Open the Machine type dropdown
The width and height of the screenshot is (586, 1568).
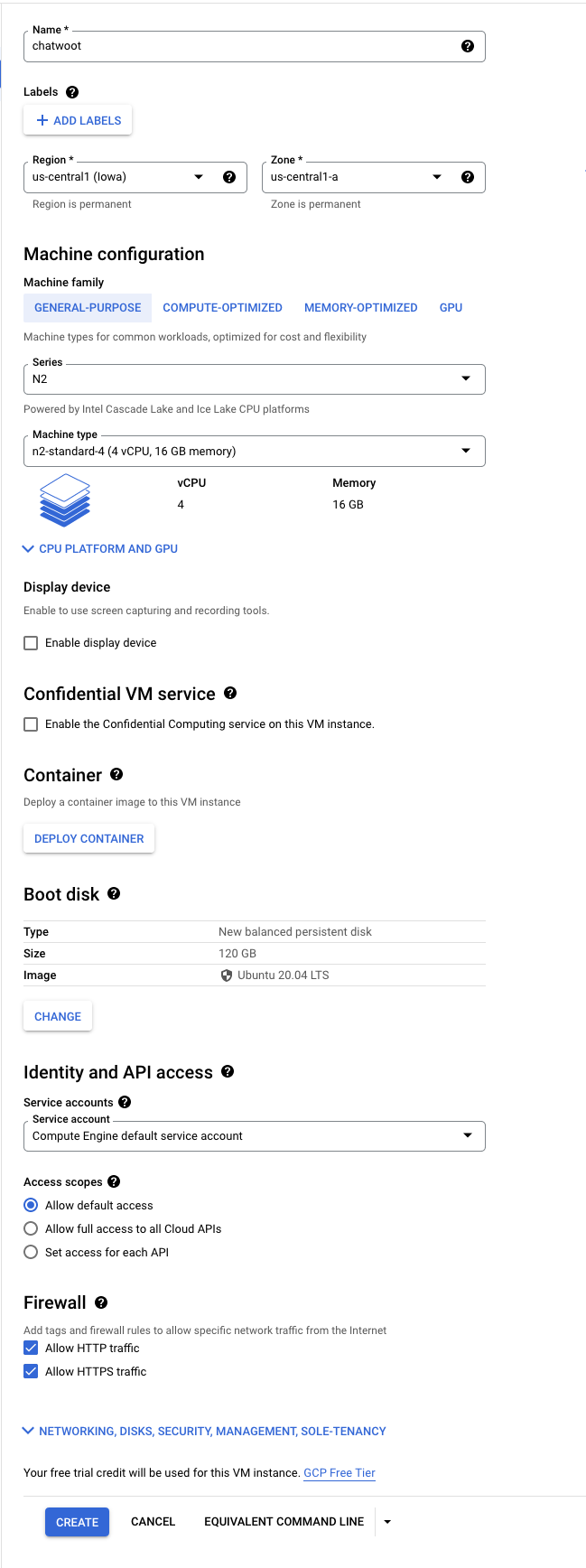pyautogui.click(x=254, y=452)
